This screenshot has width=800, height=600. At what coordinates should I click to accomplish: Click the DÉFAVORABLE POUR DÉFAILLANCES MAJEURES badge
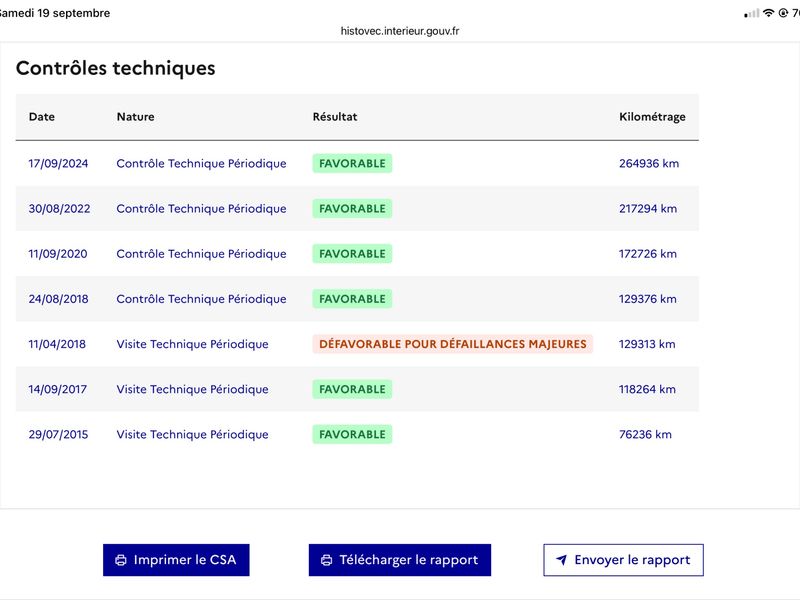[x=453, y=344]
